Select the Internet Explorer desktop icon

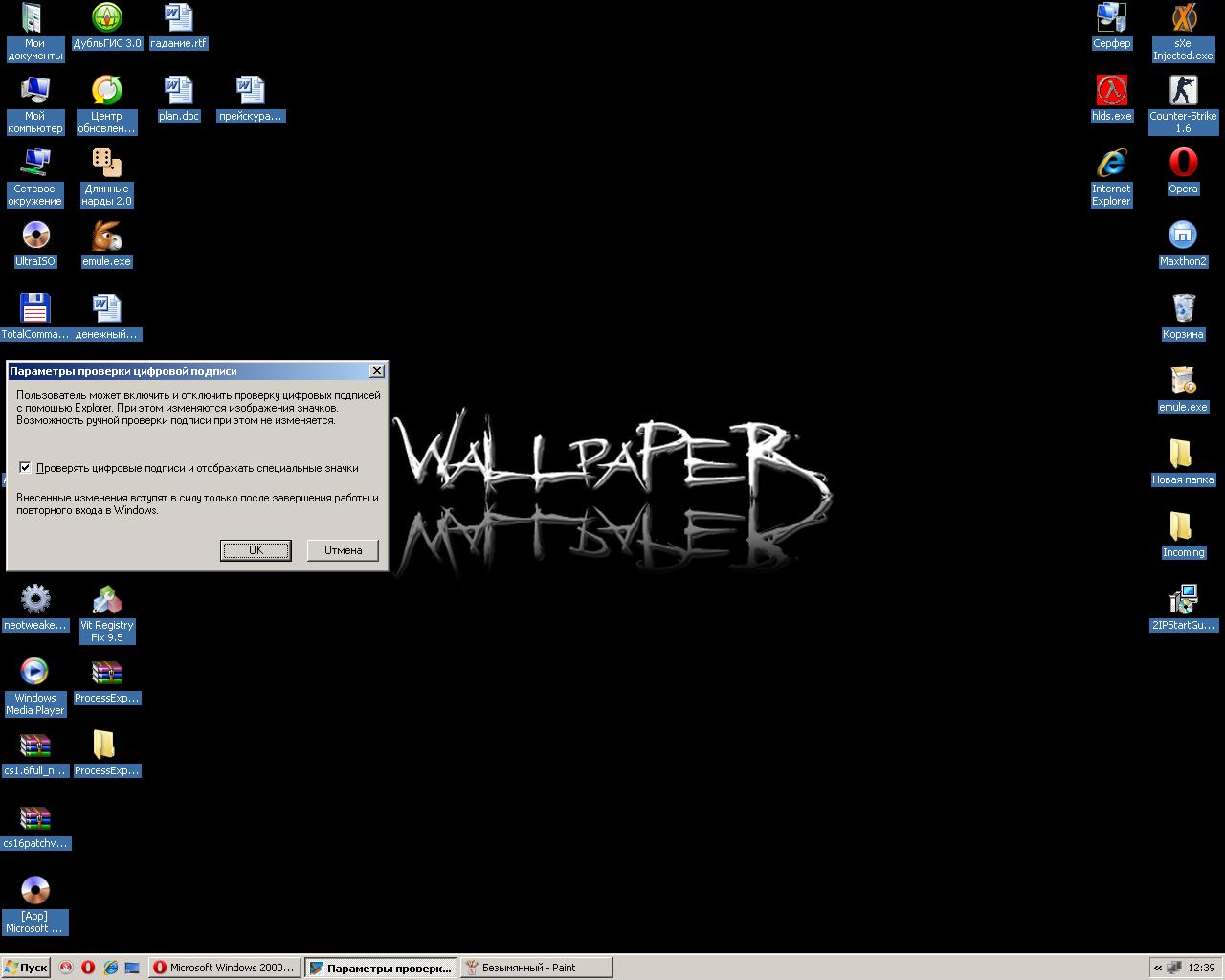click(1111, 164)
